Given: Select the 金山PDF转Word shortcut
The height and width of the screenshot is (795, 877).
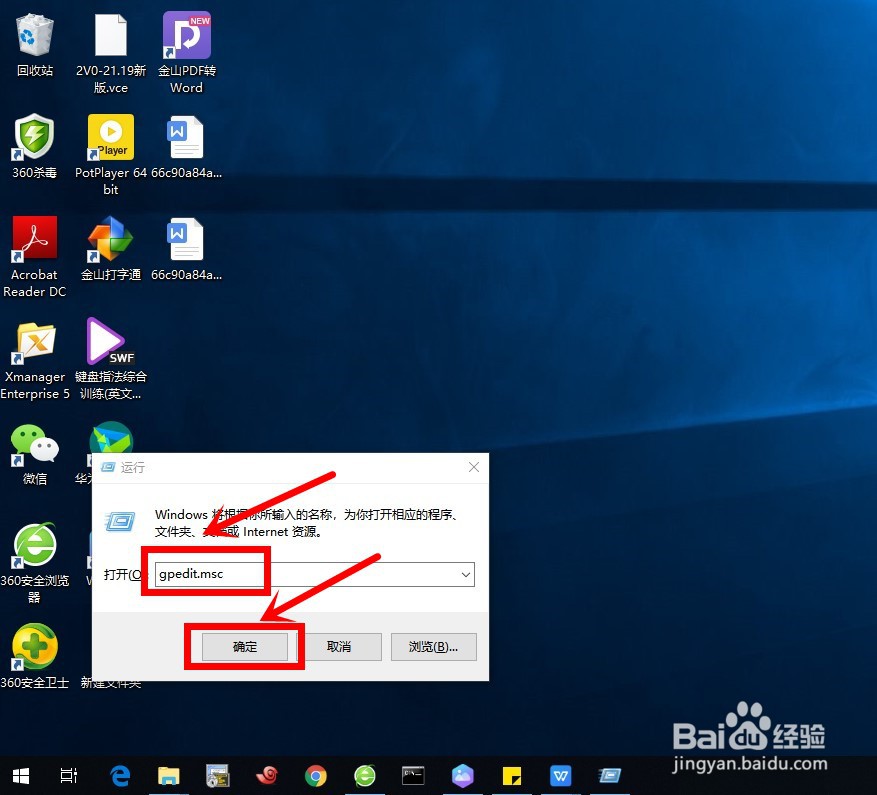Looking at the screenshot, I should point(186,53).
